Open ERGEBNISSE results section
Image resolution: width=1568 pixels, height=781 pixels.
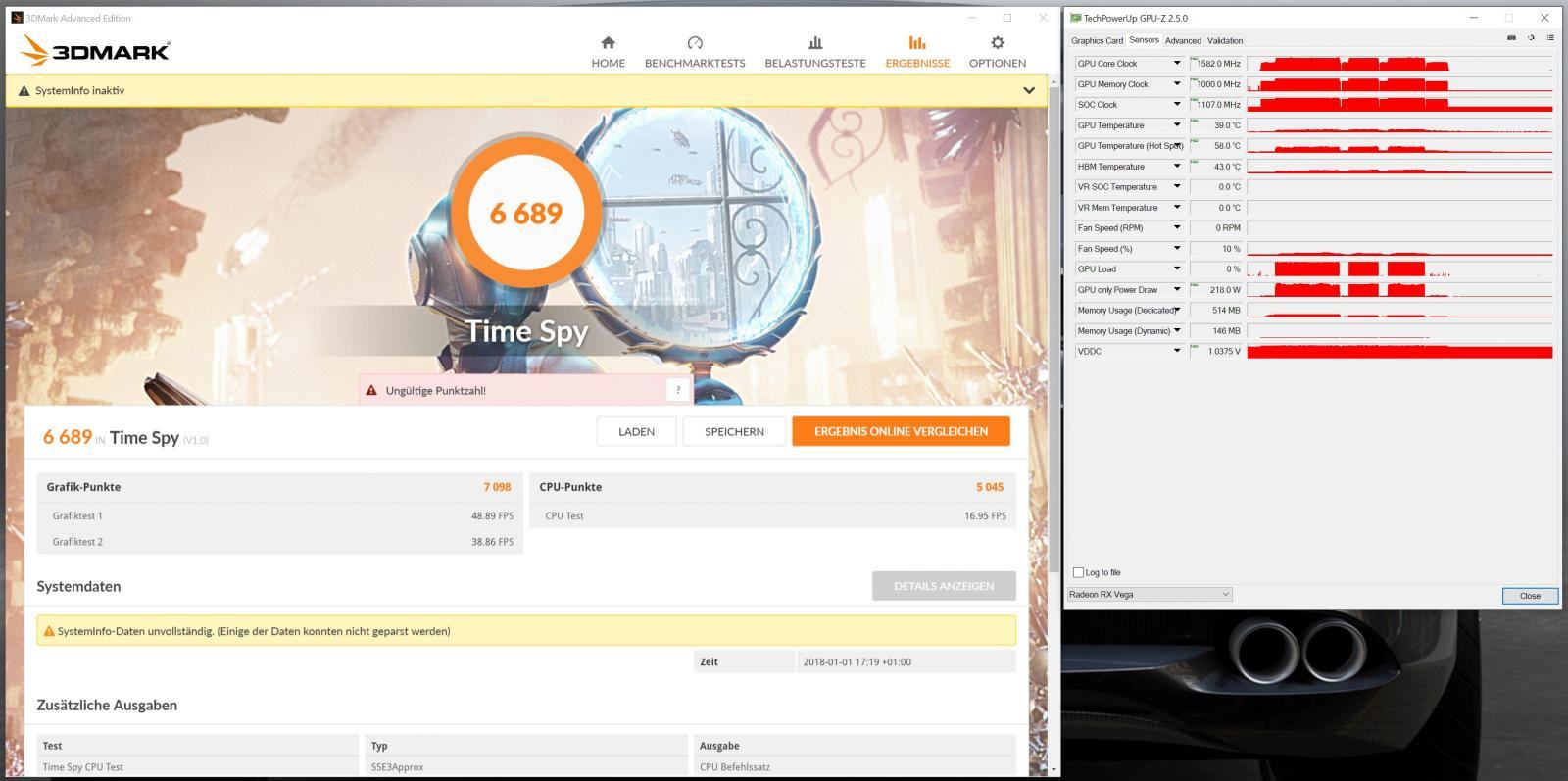917,52
